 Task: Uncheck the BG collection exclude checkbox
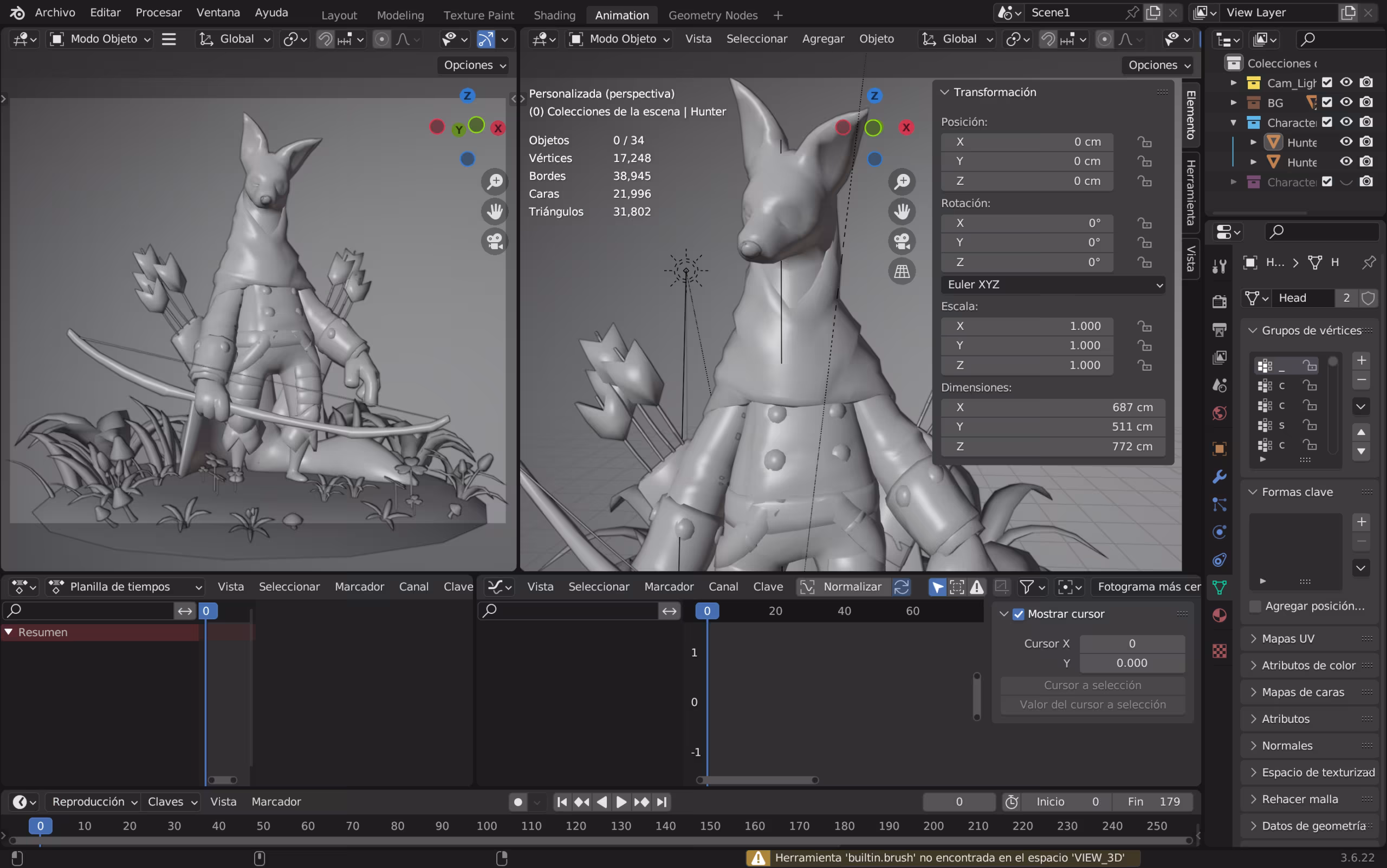[x=1327, y=102]
